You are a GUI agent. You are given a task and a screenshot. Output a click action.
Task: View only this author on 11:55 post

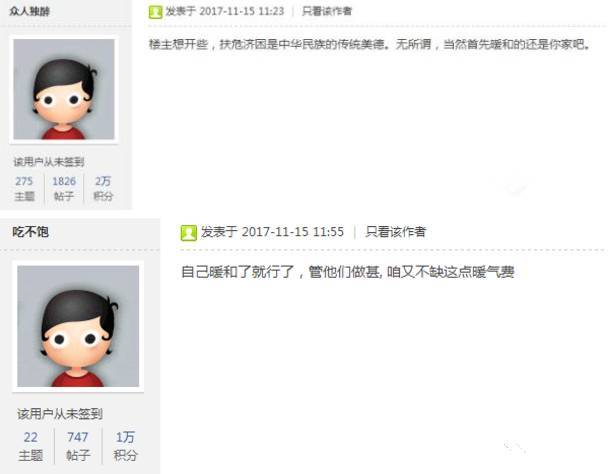coord(396,232)
